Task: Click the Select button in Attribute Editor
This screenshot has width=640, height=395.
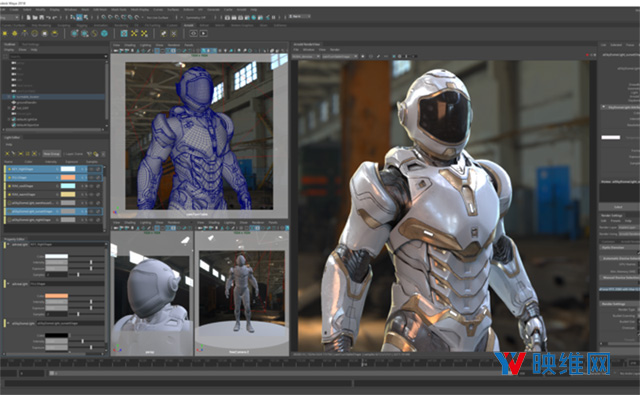Action: click(619, 207)
